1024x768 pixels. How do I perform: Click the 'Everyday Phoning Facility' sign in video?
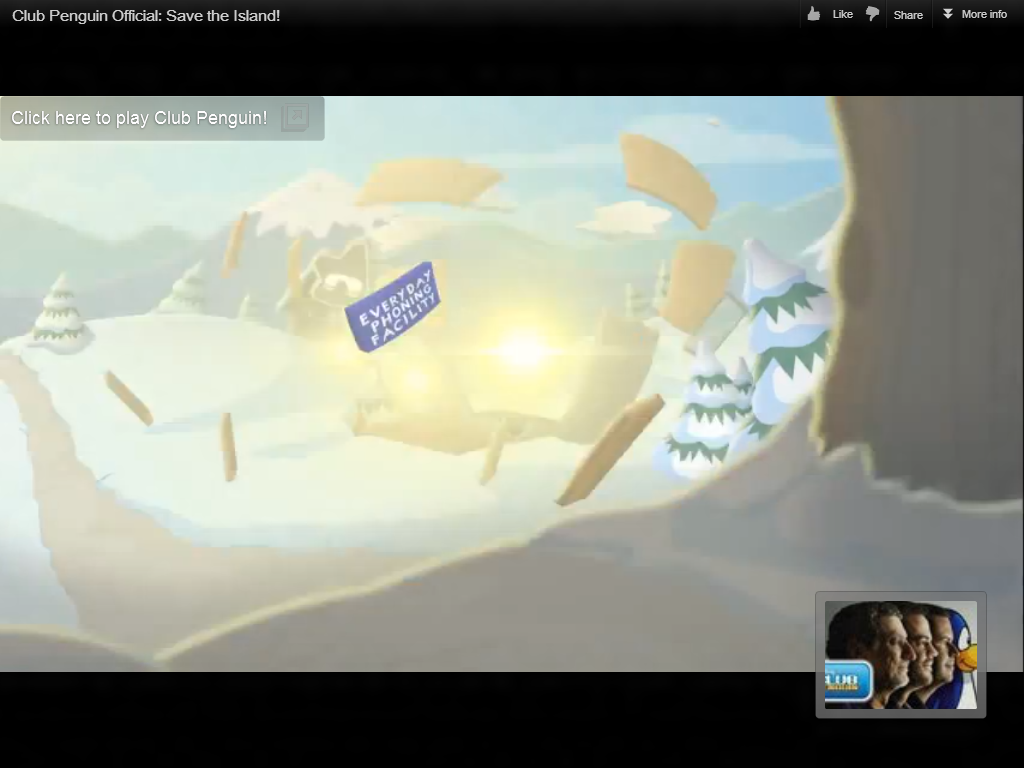393,306
